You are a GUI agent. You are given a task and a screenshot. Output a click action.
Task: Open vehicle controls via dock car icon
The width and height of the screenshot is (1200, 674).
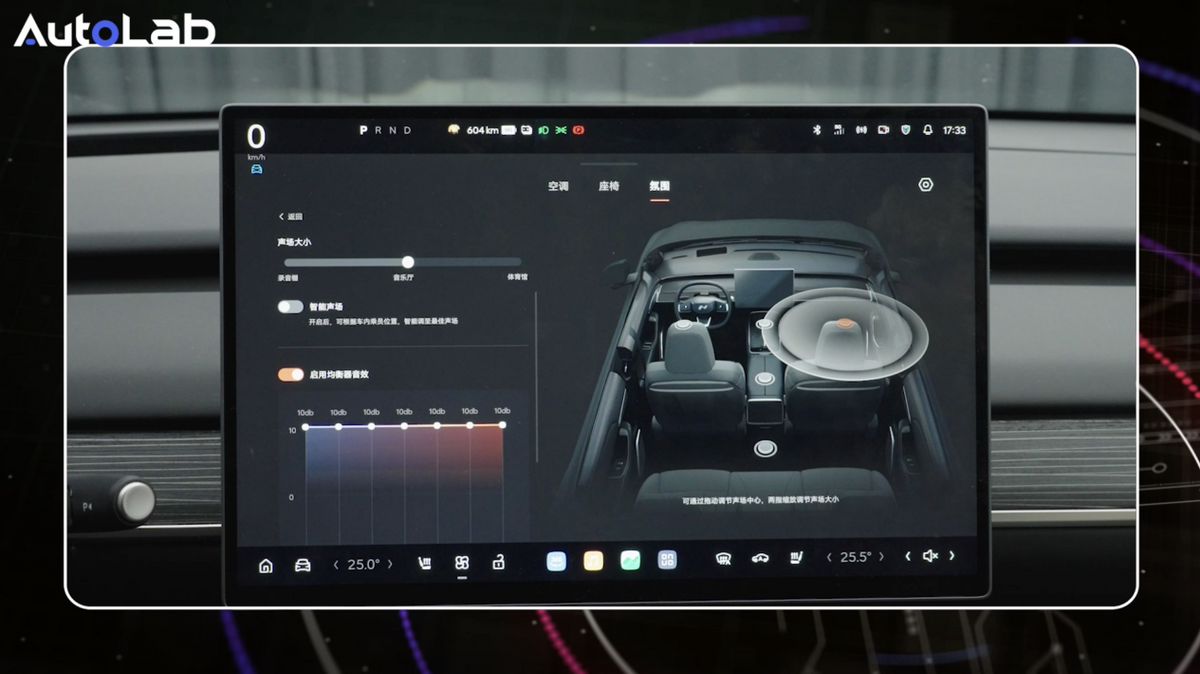[302, 565]
